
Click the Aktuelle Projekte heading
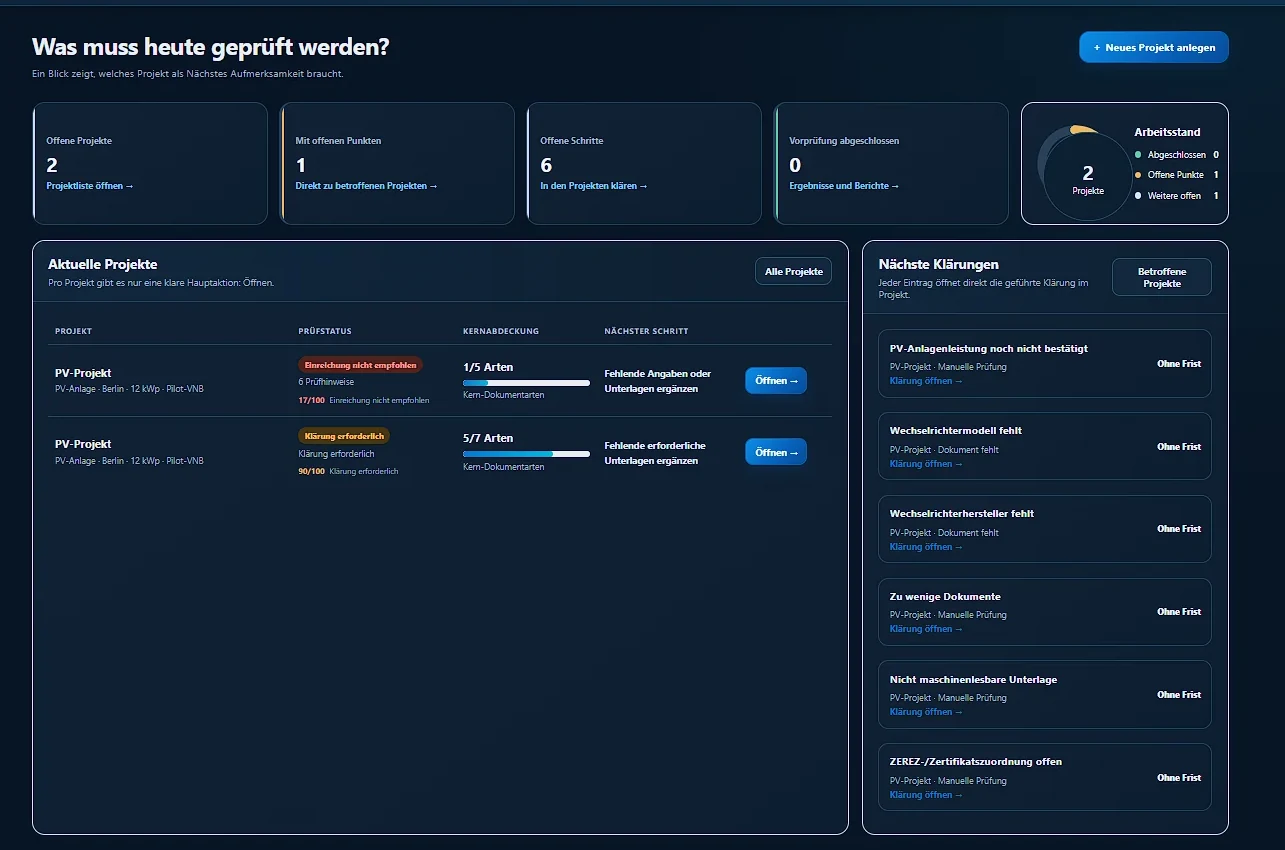coord(102,265)
